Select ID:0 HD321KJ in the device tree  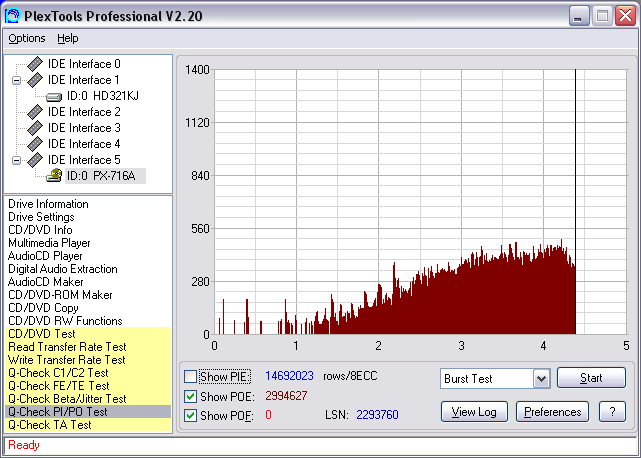coord(103,96)
